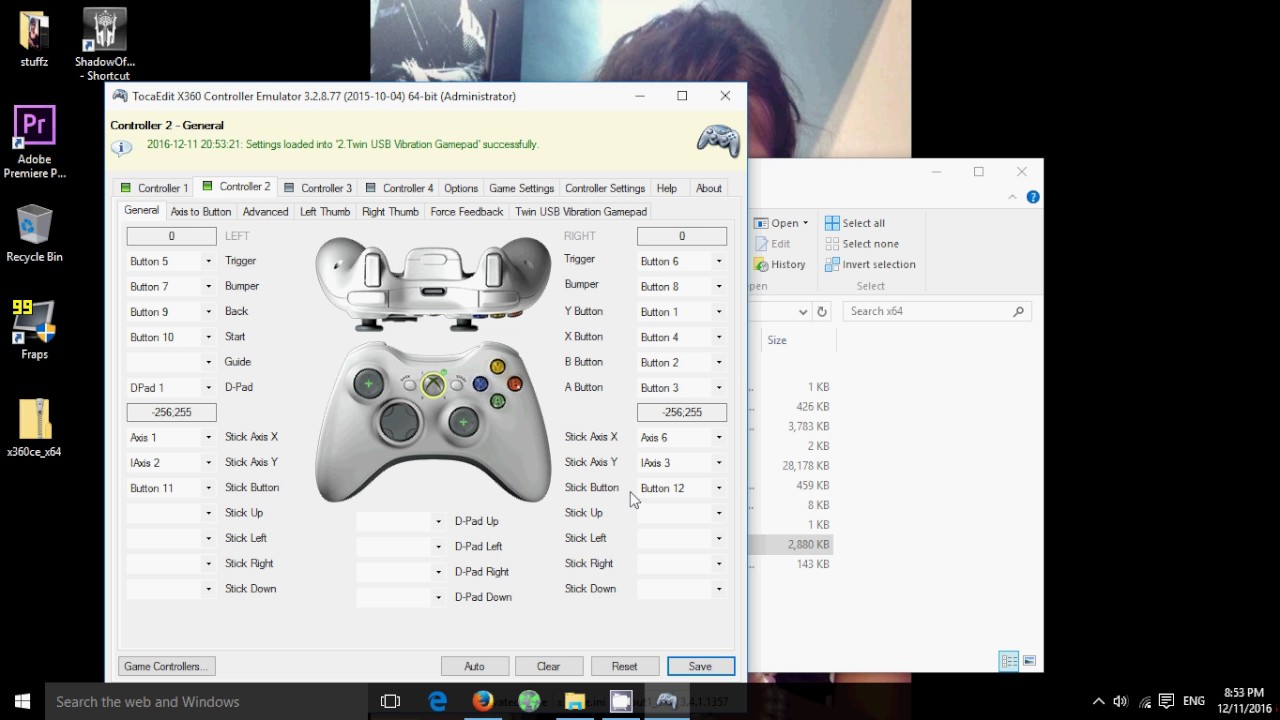Open the network icon in system tray
The height and width of the screenshot is (720, 1280).
coord(1145,701)
